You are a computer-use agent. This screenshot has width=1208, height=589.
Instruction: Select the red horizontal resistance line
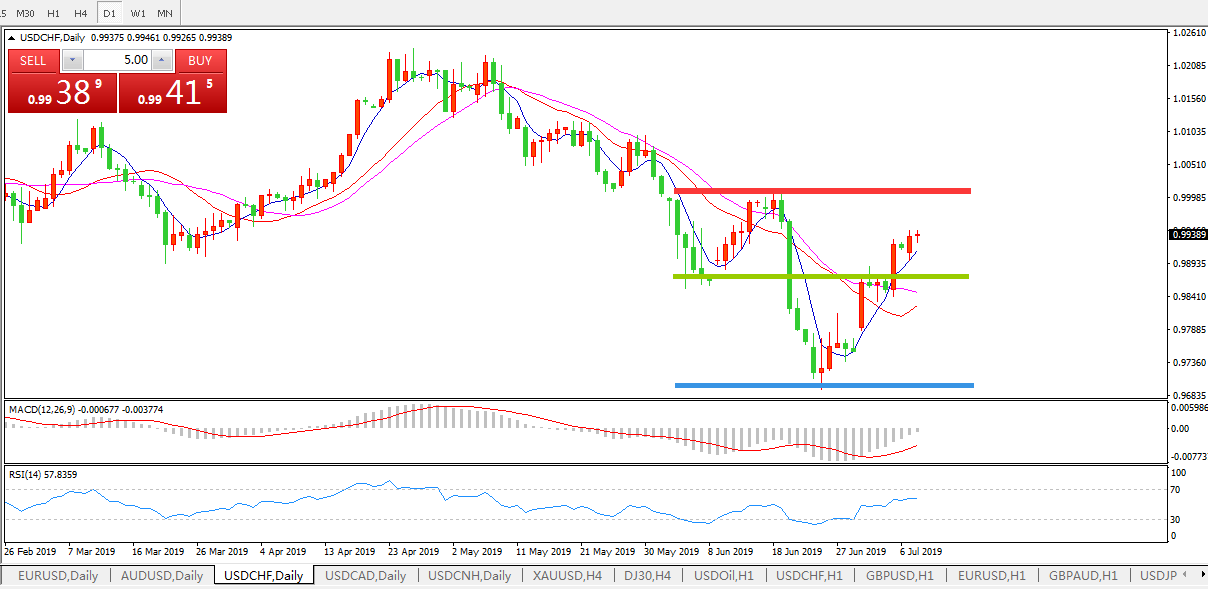(x=822, y=190)
